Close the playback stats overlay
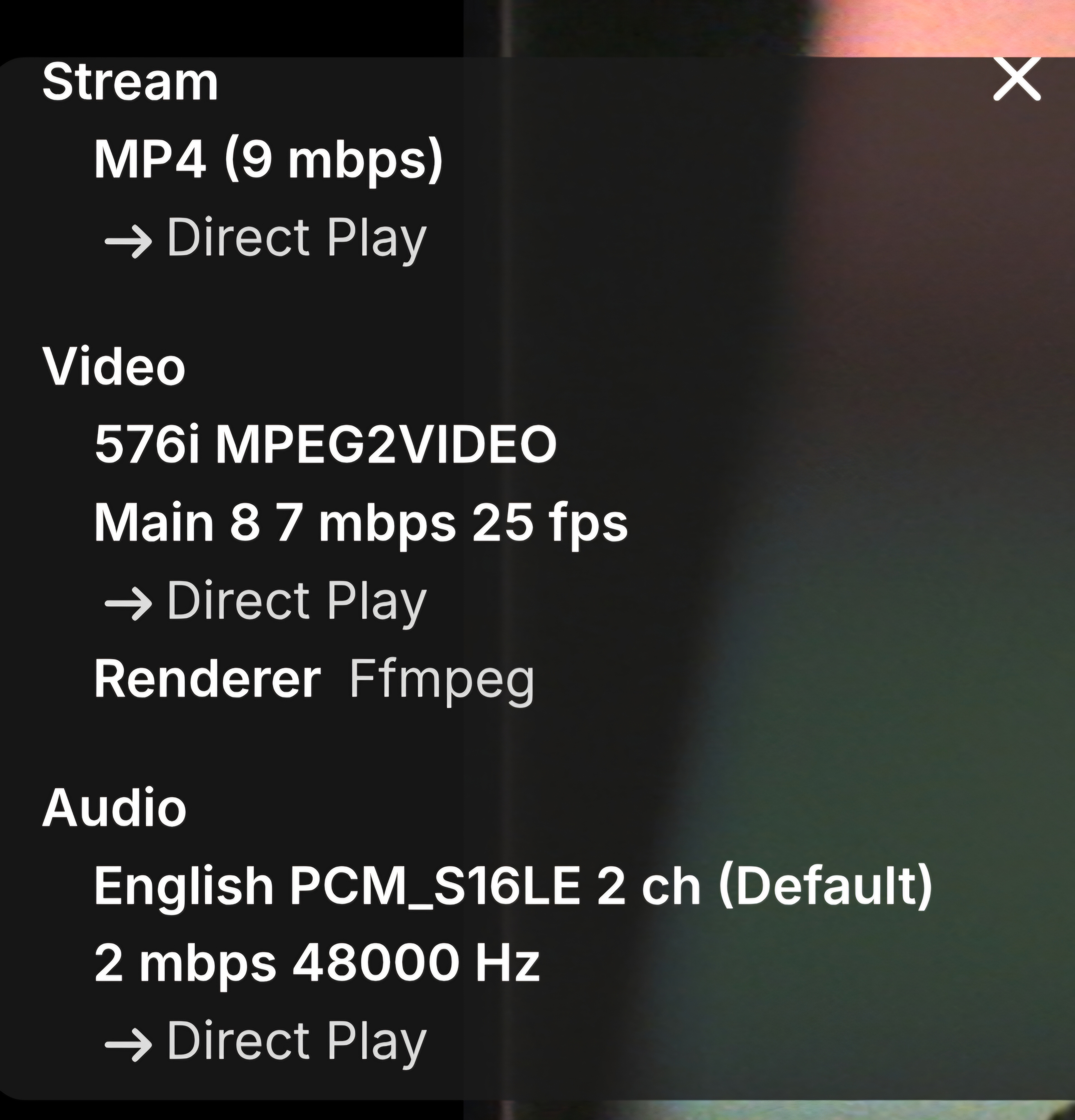The height and width of the screenshot is (1120, 1075). pyautogui.click(x=1016, y=80)
